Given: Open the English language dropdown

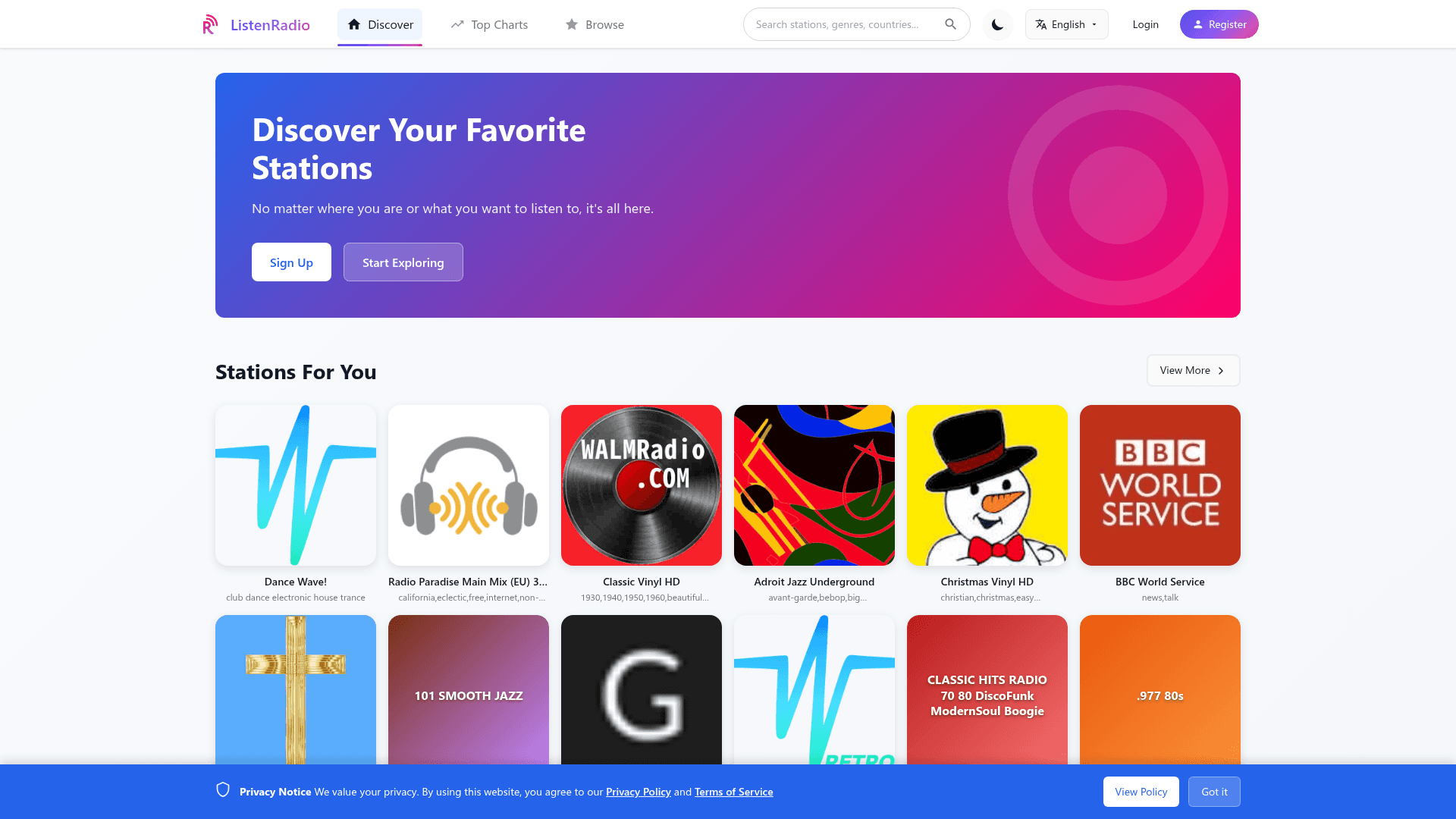Looking at the screenshot, I should (1066, 24).
